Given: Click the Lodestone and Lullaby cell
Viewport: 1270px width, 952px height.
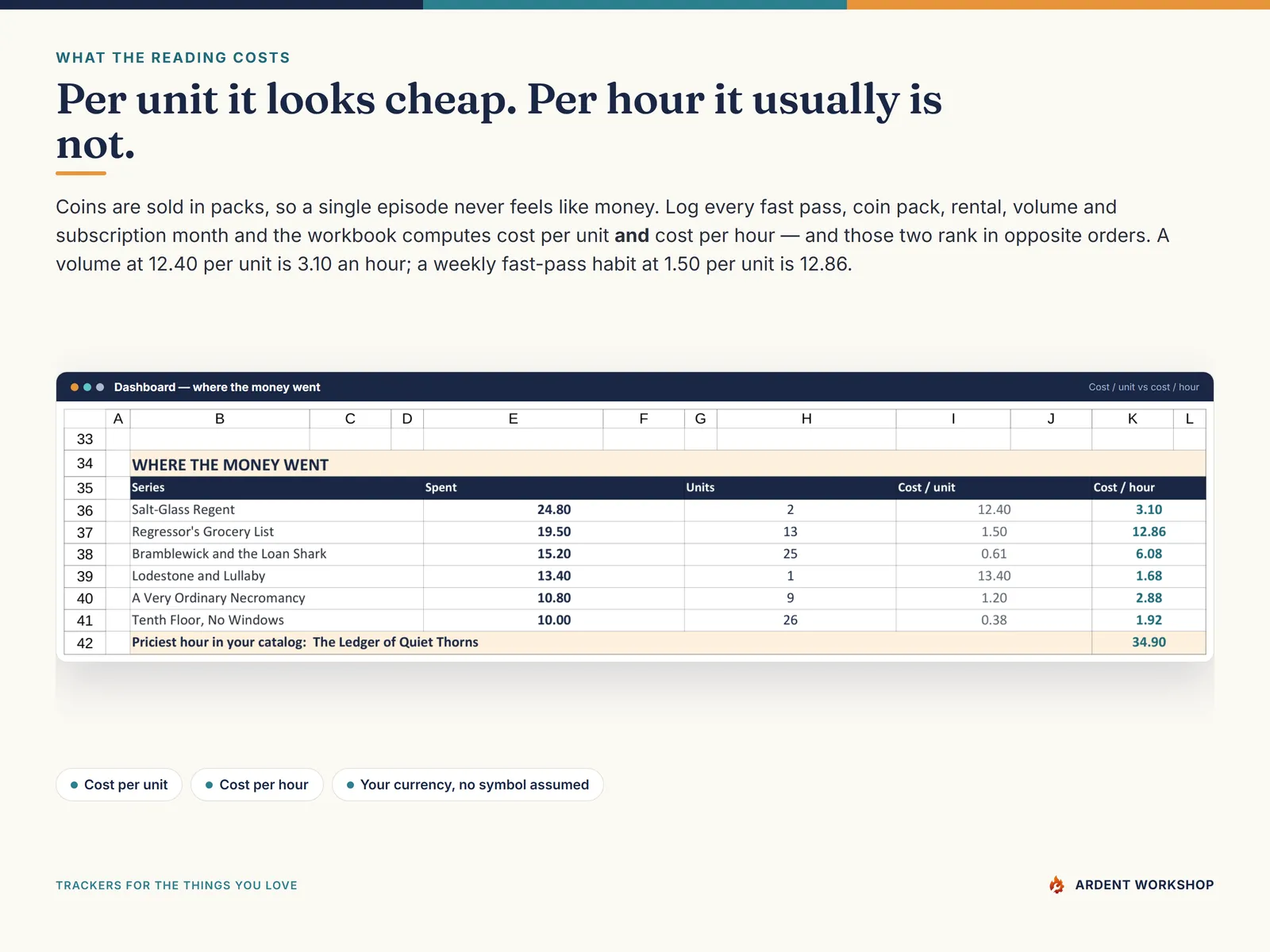Looking at the screenshot, I should pyautogui.click(x=276, y=577).
